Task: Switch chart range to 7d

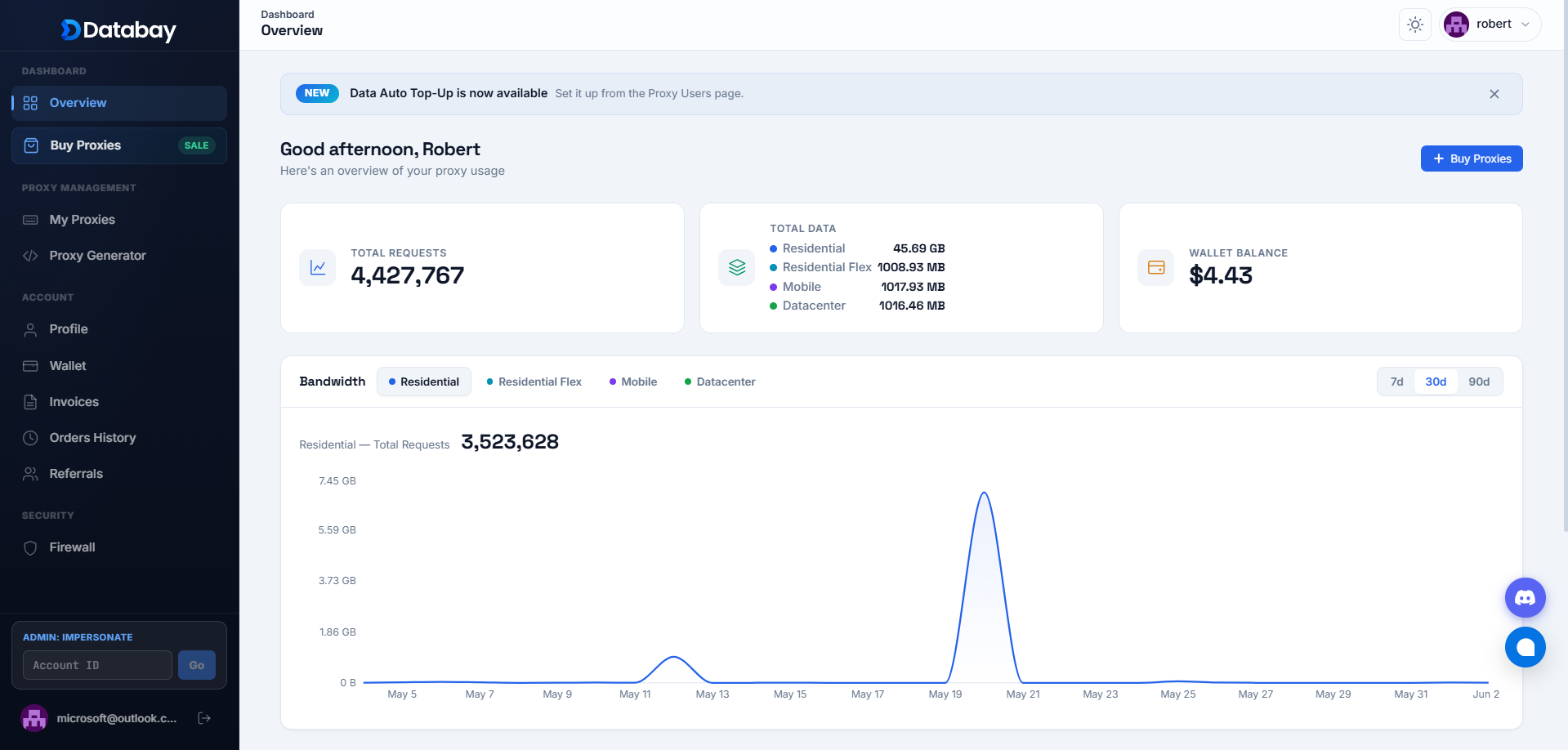Action: coord(1396,382)
